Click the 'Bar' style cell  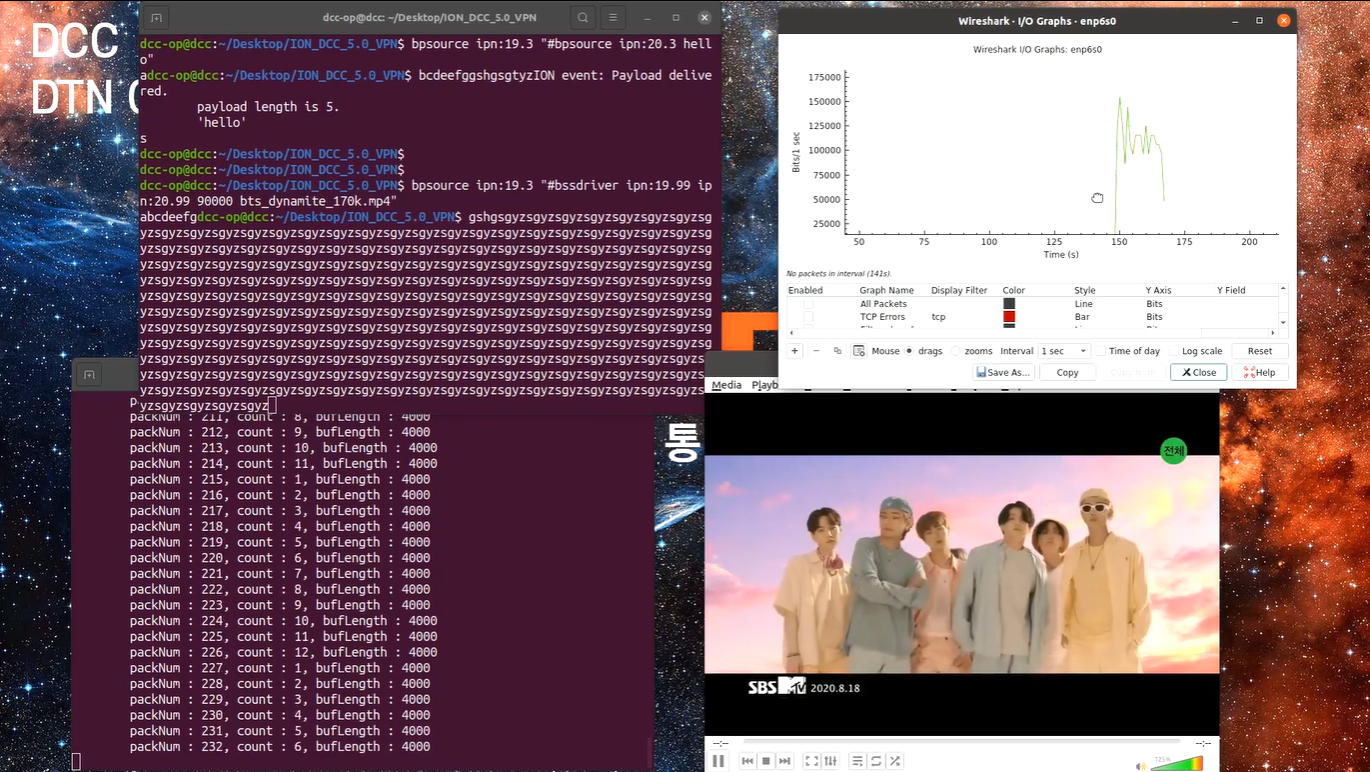point(1082,317)
